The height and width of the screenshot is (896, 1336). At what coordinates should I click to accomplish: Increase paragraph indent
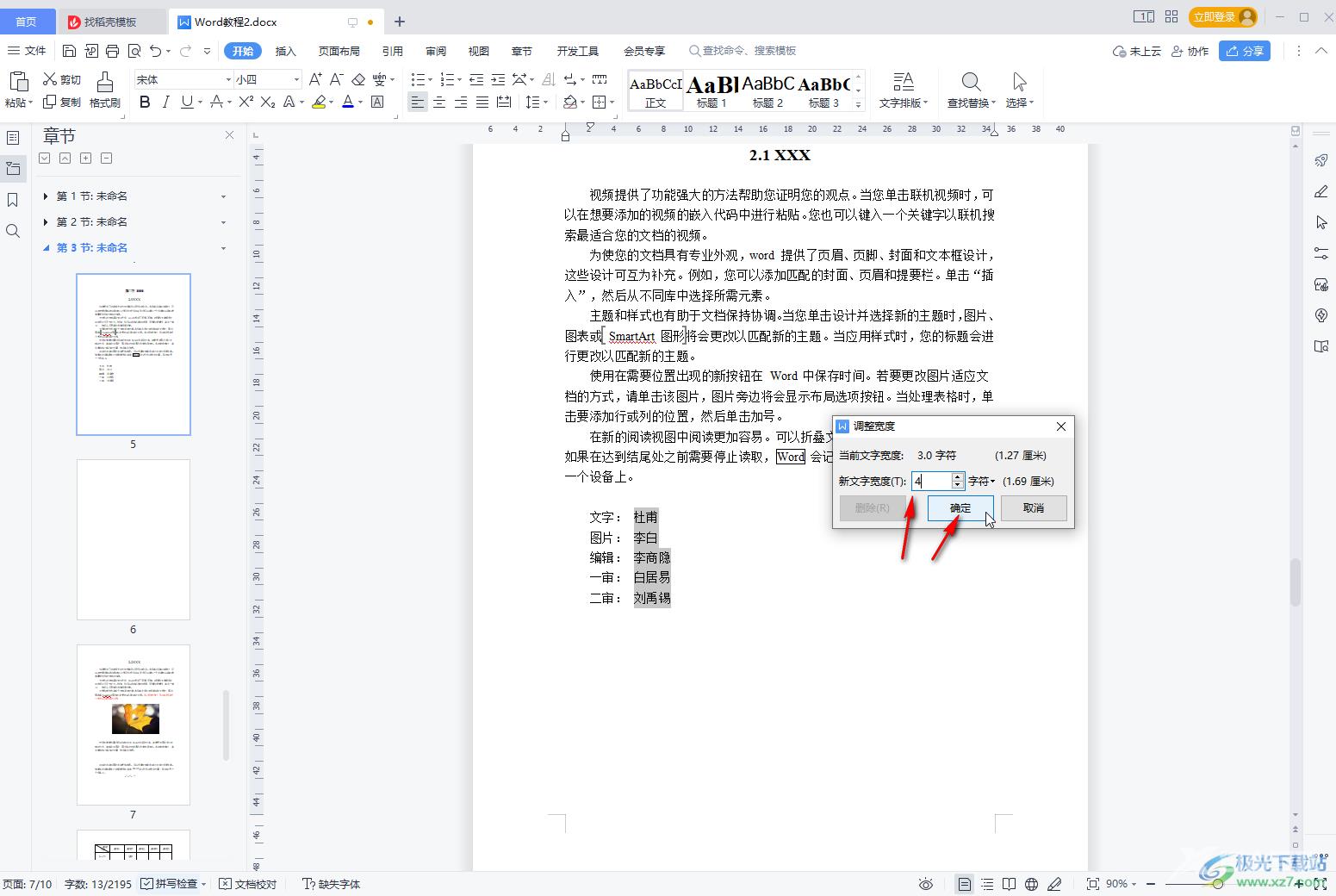click(x=498, y=79)
